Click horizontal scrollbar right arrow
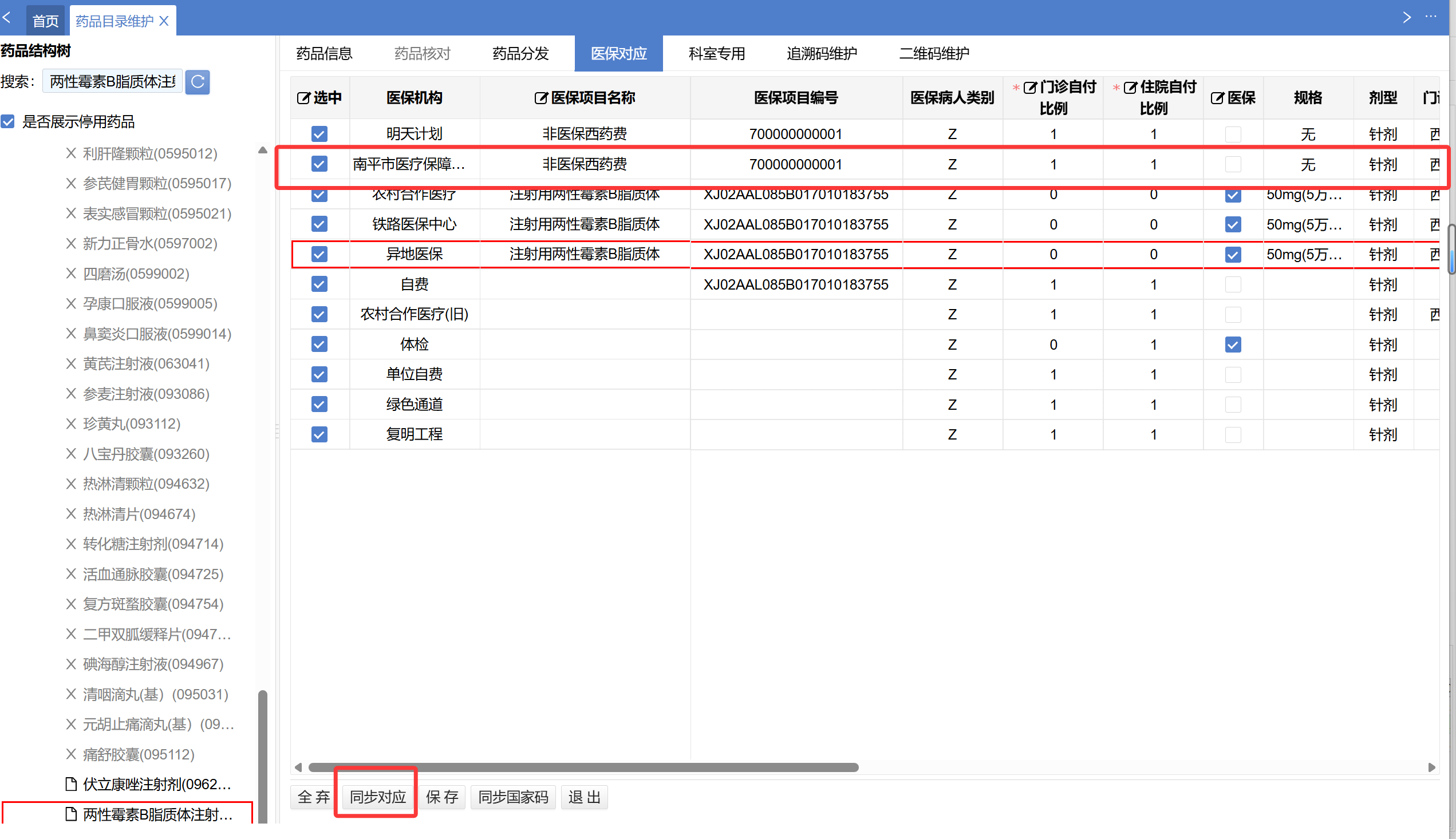This screenshot has height=839, width=1456. pyautogui.click(x=1432, y=767)
